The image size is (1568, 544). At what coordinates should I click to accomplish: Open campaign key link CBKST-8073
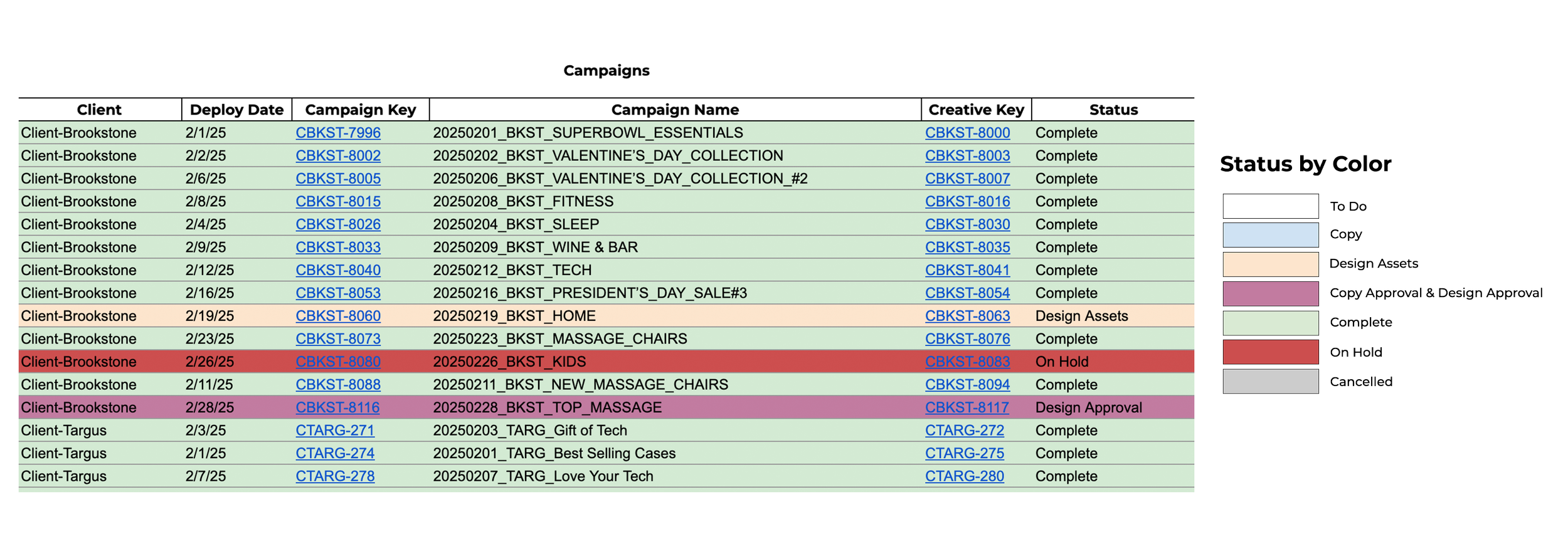point(338,338)
